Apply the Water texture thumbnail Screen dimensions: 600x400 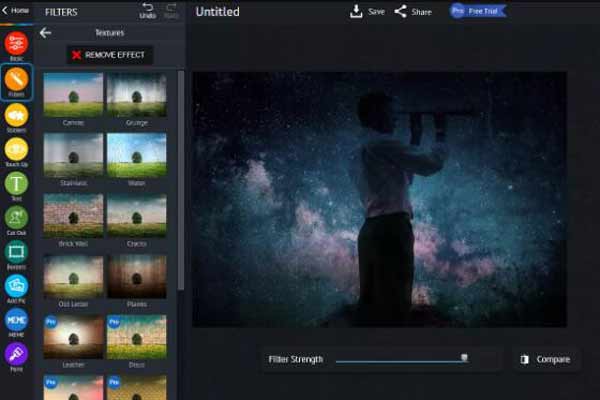click(137, 155)
